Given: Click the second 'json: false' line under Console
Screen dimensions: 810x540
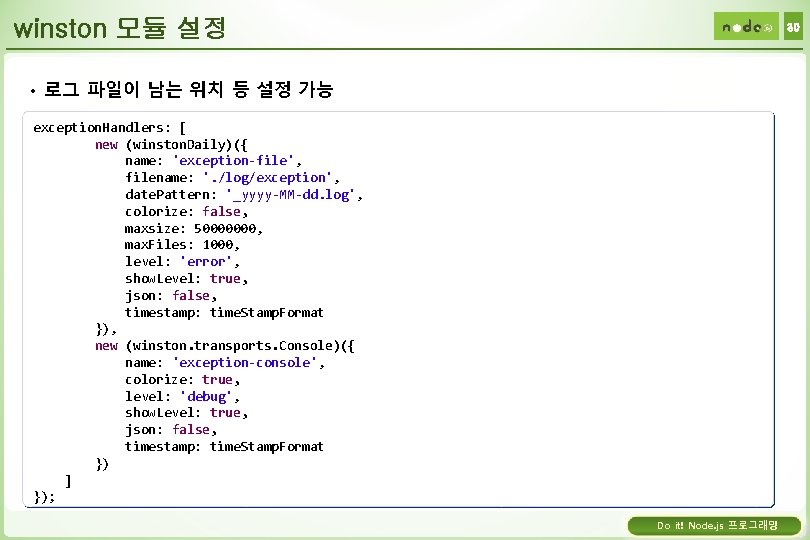Looking at the screenshot, I should click(x=170, y=429).
